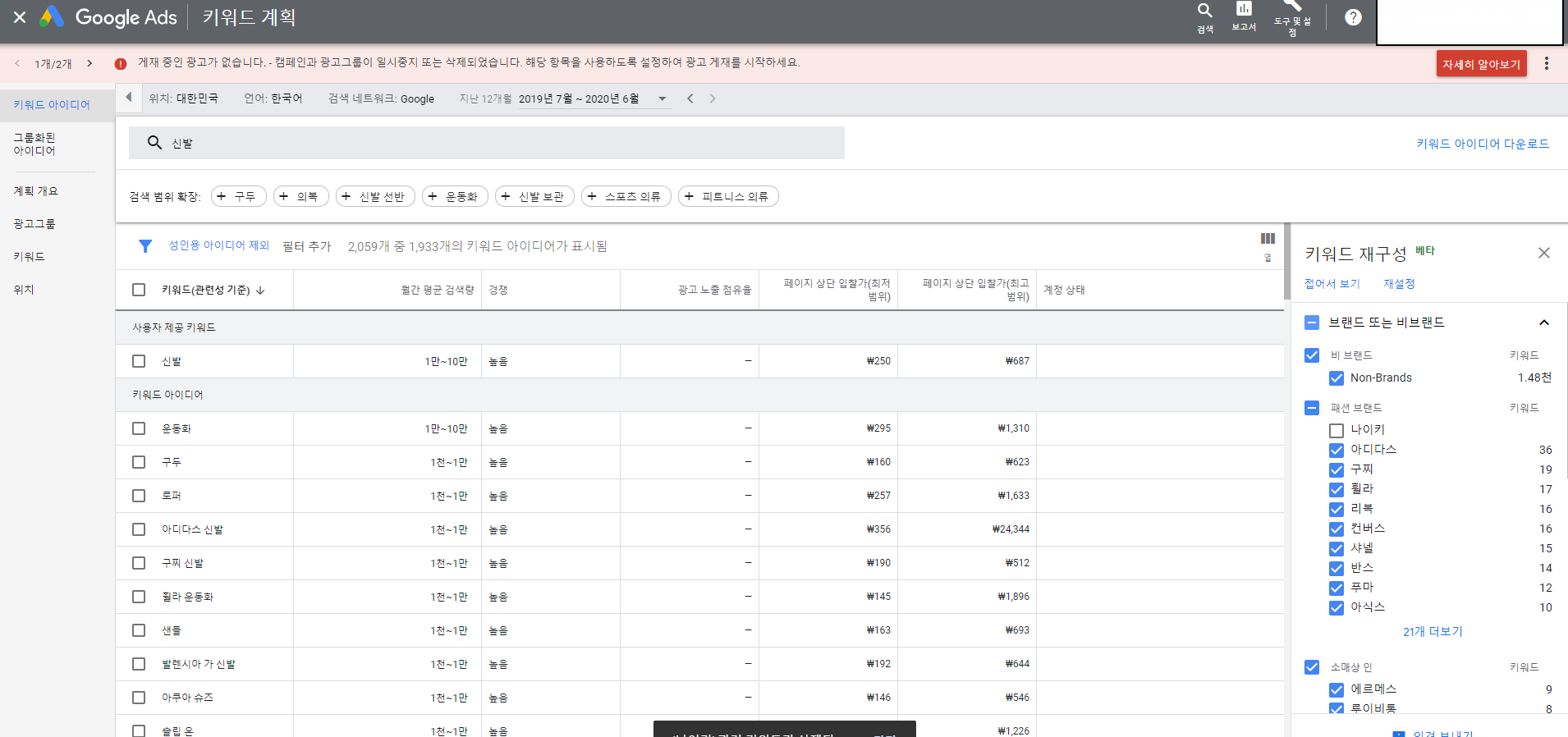Go to the next date range arrow
The width and height of the screenshot is (1568, 737).
[x=713, y=98]
